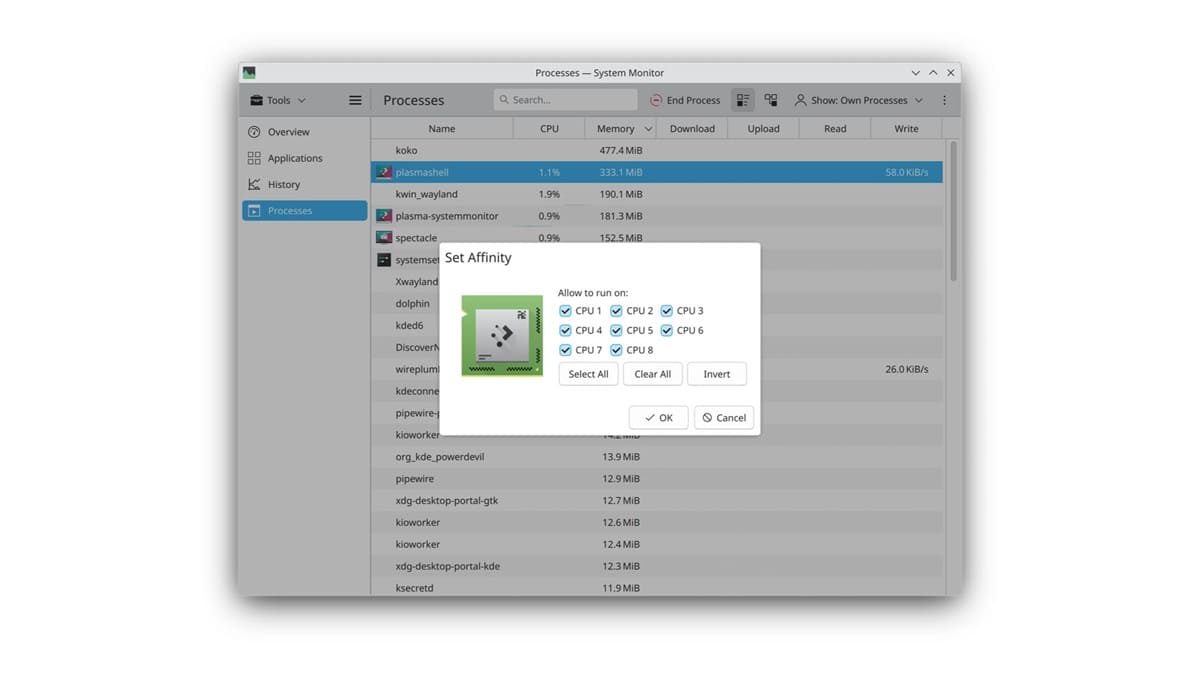Check the CPU 1 checkbox
Viewport: 1200px width, 675px height.
pos(581,311)
